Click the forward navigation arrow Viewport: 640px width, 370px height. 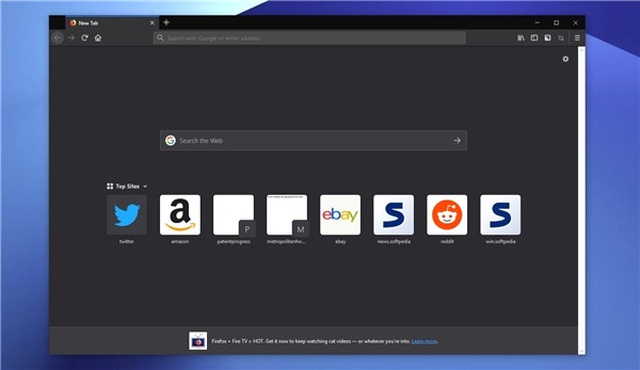(x=71, y=38)
